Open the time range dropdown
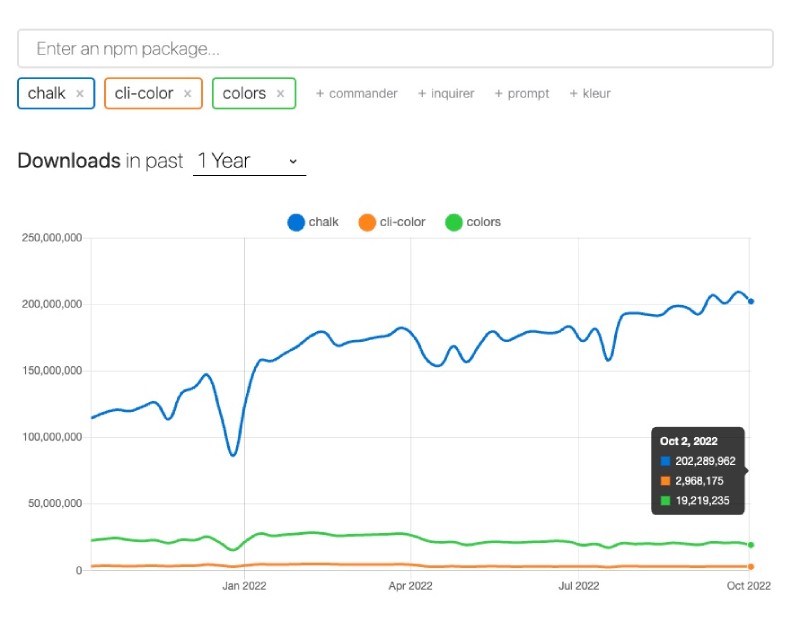Viewport: 800px width, 621px height. click(x=248, y=160)
